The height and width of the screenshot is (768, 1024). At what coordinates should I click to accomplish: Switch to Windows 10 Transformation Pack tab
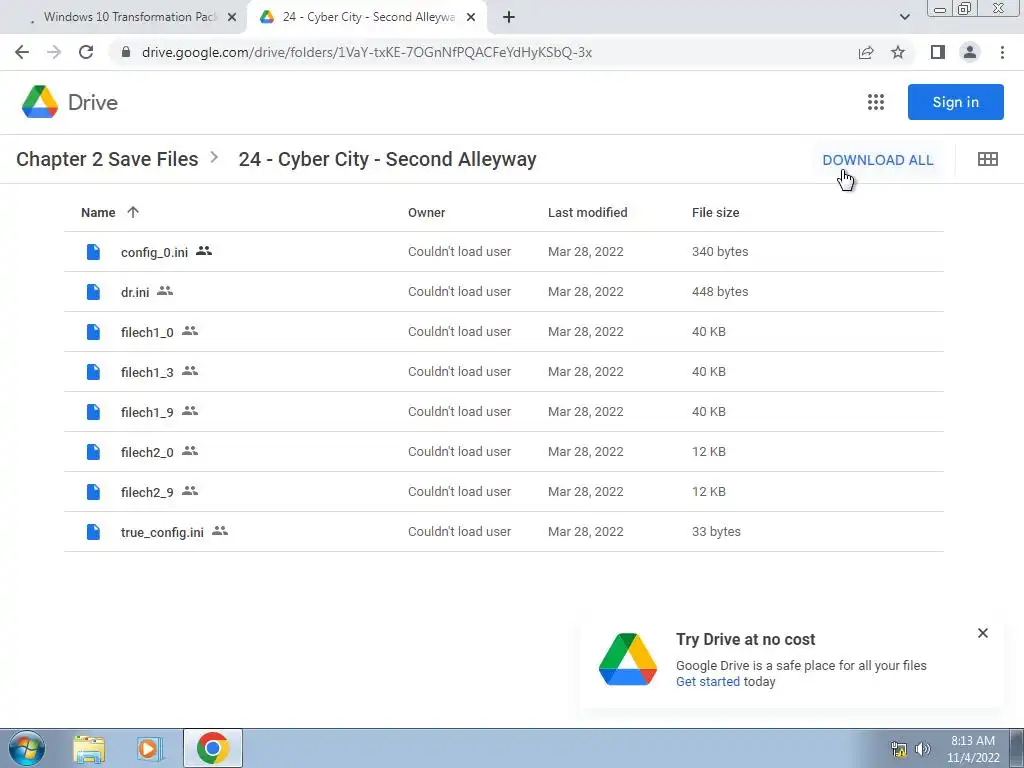[x=129, y=17]
